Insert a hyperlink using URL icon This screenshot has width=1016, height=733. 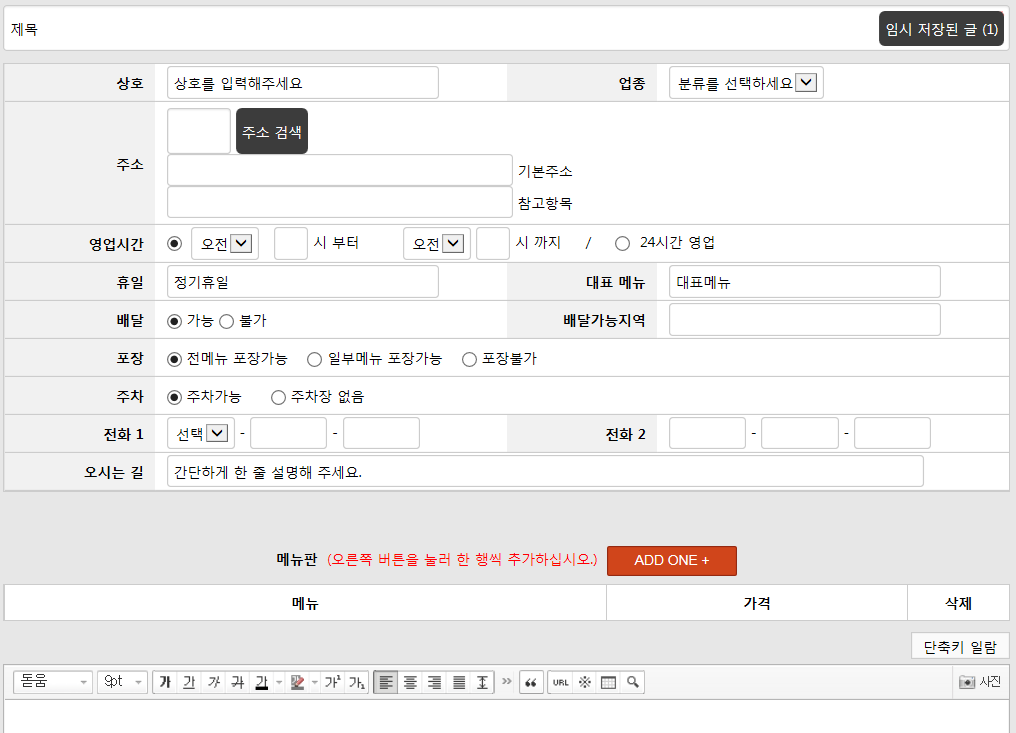560,682
